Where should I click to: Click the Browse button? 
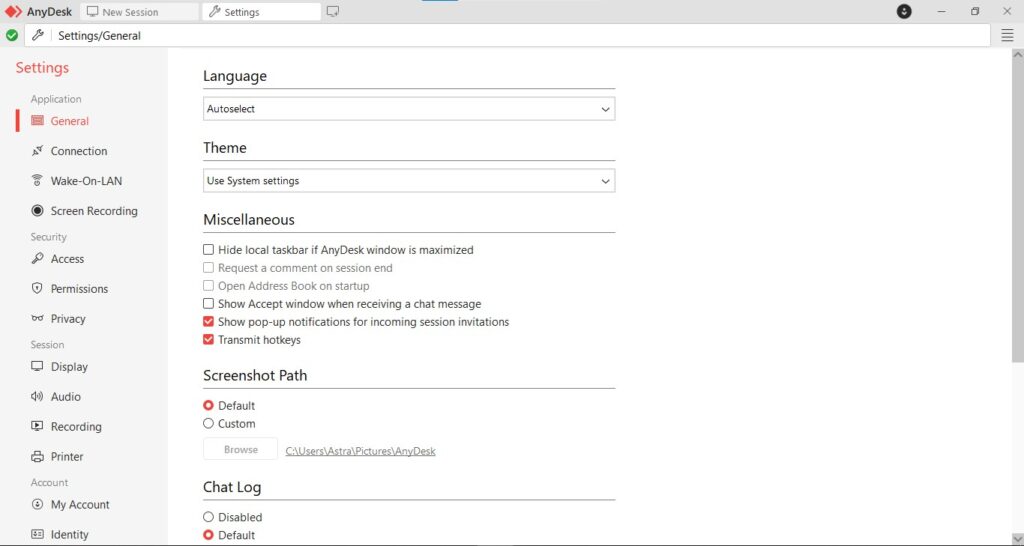(240, 449)
